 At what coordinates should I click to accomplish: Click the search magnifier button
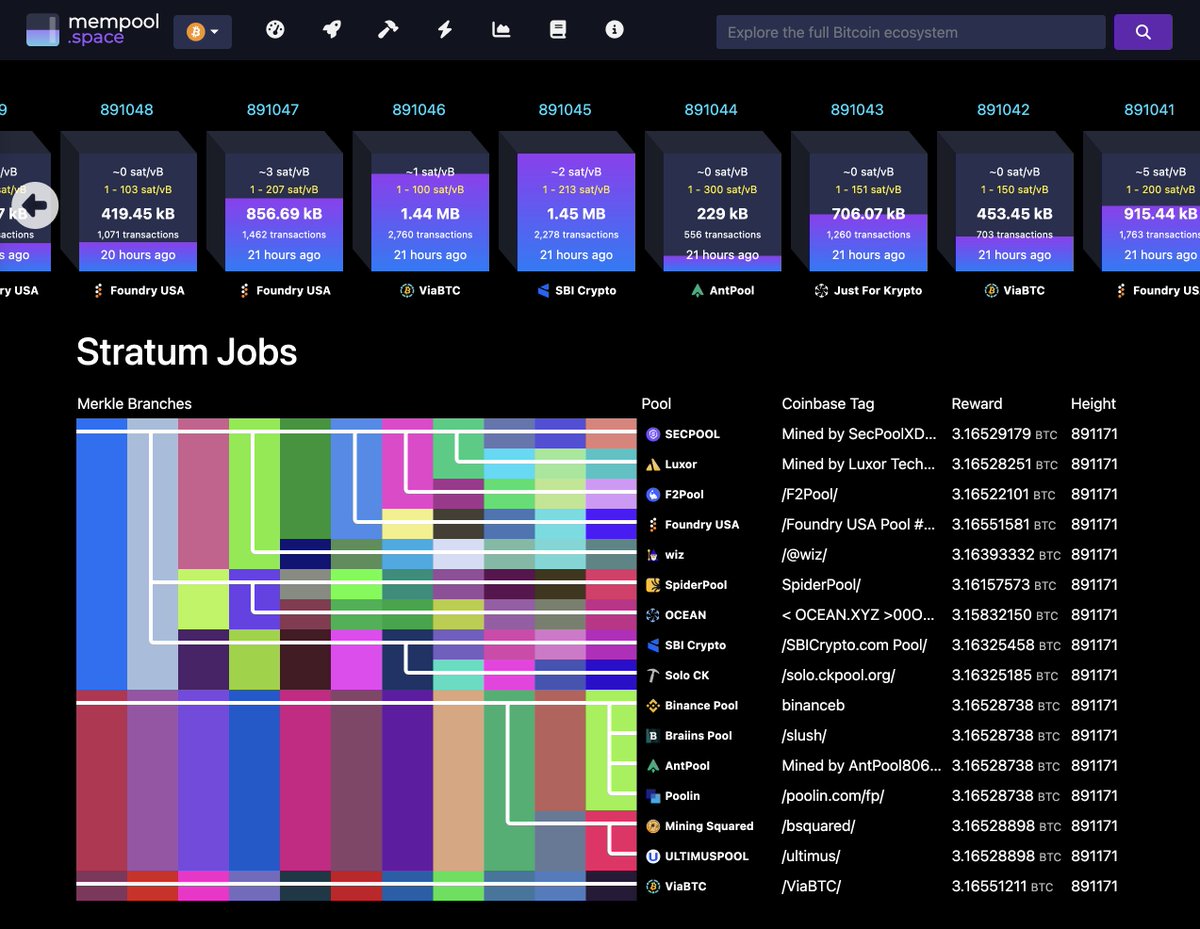1142,31
